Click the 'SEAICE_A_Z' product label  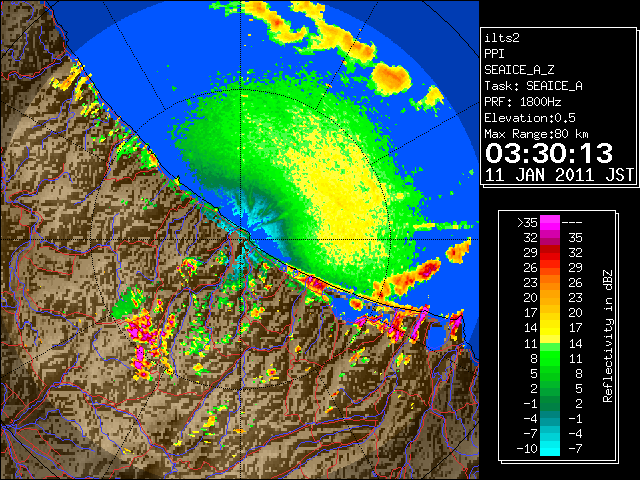pyautogui.click(x=519, y=70)
